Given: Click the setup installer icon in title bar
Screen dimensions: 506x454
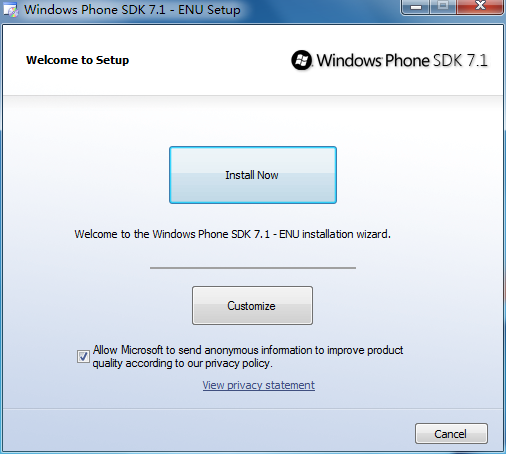Looking at the screenshot, I should pos(11,9).
